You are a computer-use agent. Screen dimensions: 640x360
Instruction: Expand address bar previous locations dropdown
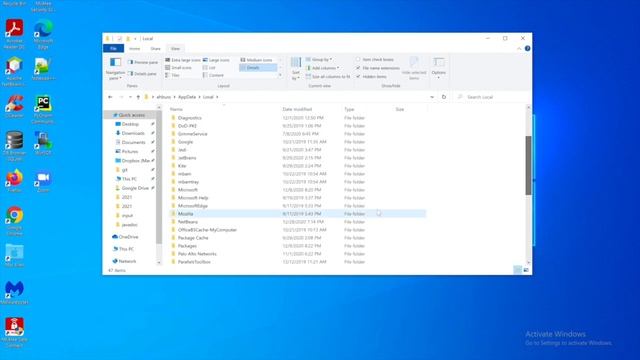click(x=432, y=97)
